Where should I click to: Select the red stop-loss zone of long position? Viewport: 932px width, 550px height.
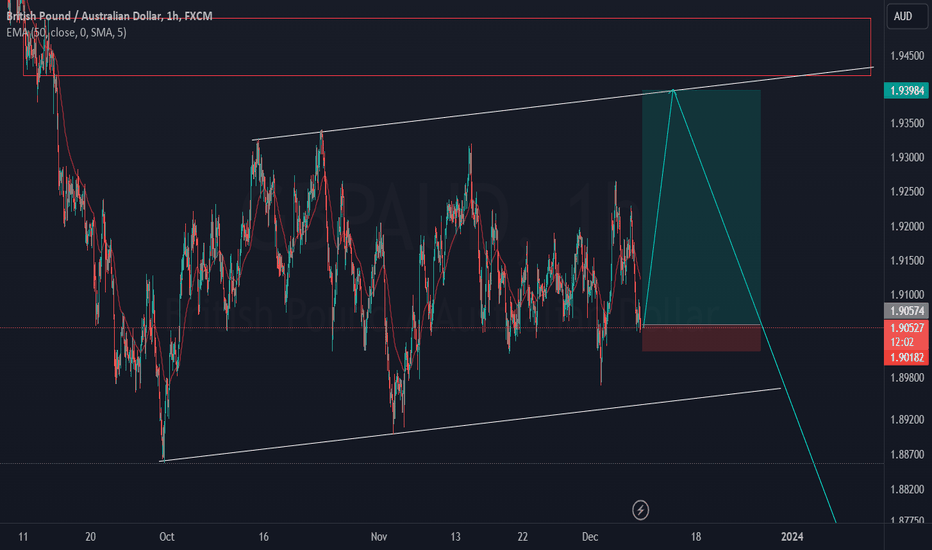coord(701,338)
